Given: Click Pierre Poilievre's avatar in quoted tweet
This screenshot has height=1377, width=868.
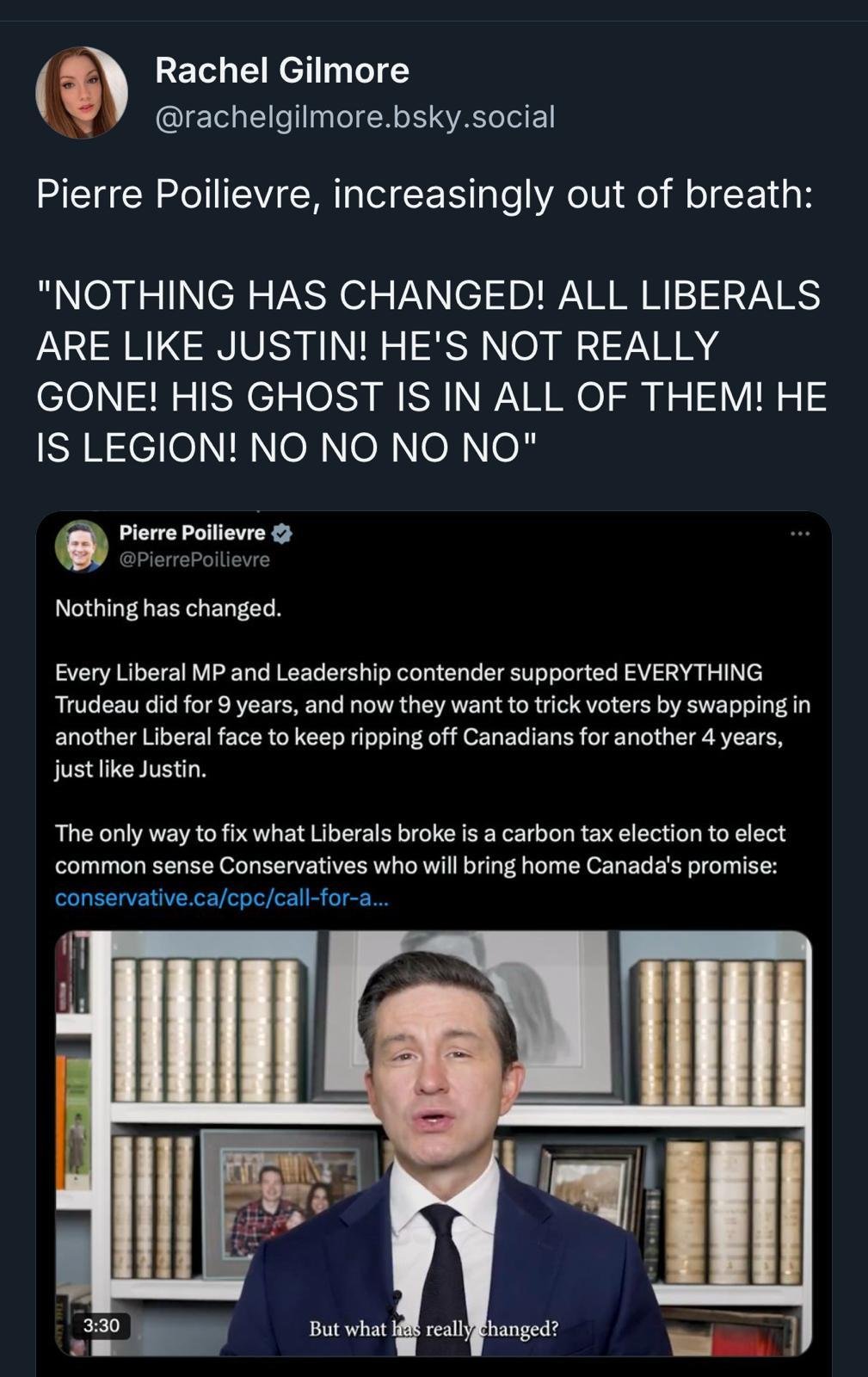Looking at the screenshot, I should tap(82, 546).
